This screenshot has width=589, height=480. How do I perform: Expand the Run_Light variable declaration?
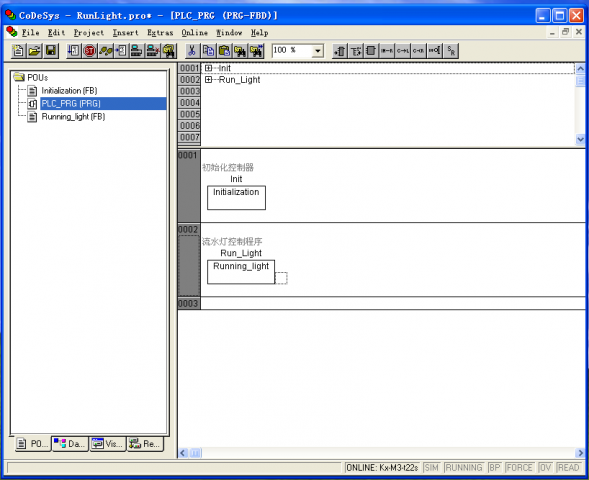(208, 80)
